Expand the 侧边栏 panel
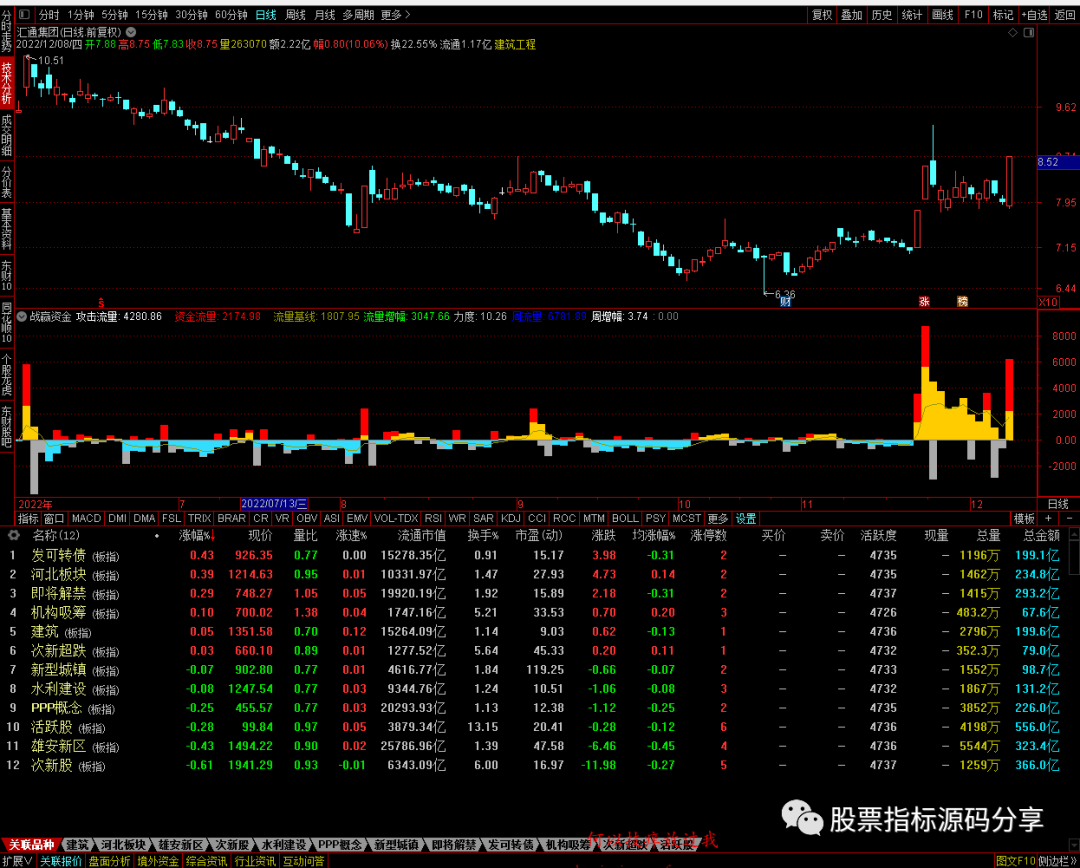Viewport: 1080px width, 868px height. pyautogui.click(x=1058, y=861)
